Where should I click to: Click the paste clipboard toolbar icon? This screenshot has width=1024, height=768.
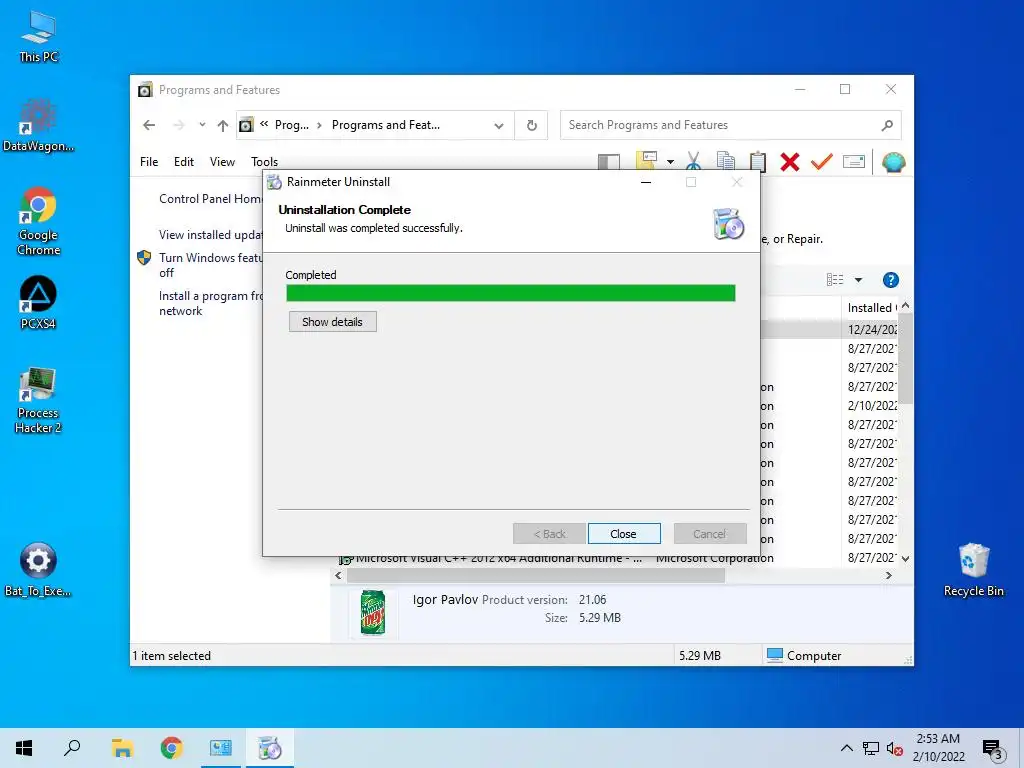click(758, 161)
